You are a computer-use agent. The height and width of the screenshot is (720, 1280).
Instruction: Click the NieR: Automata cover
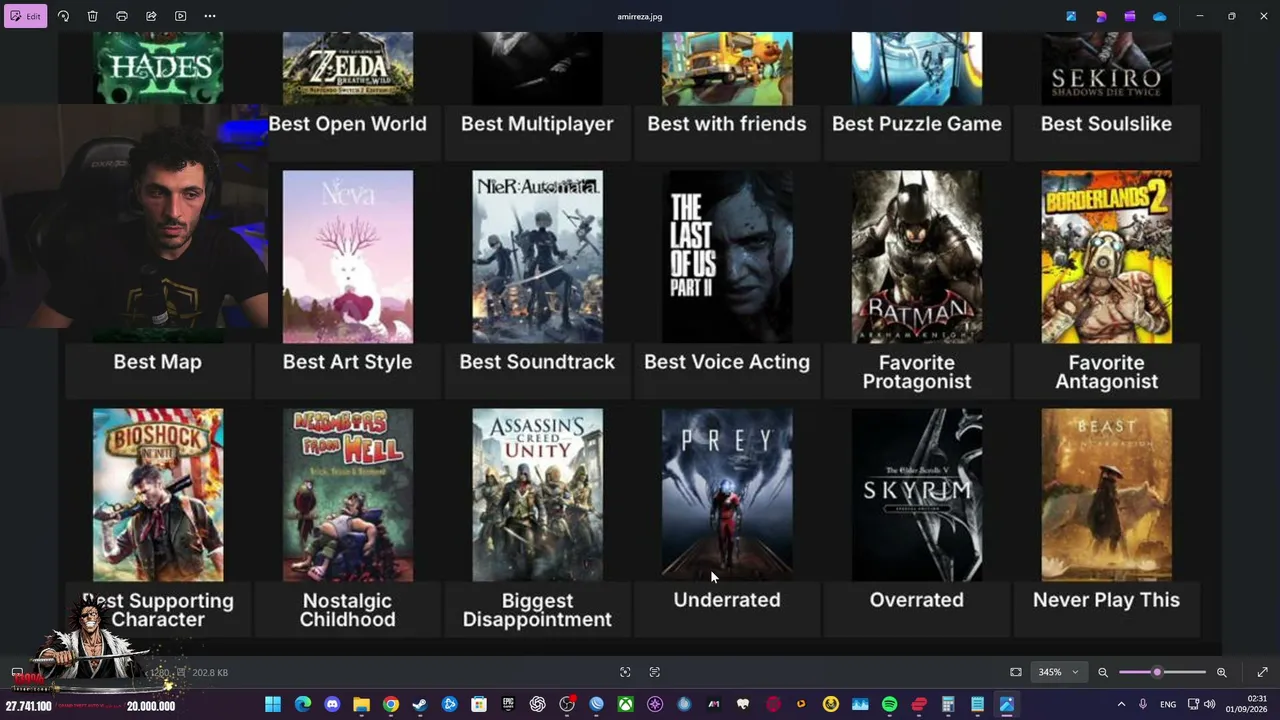pyautogui.click(x=537, y=256)
